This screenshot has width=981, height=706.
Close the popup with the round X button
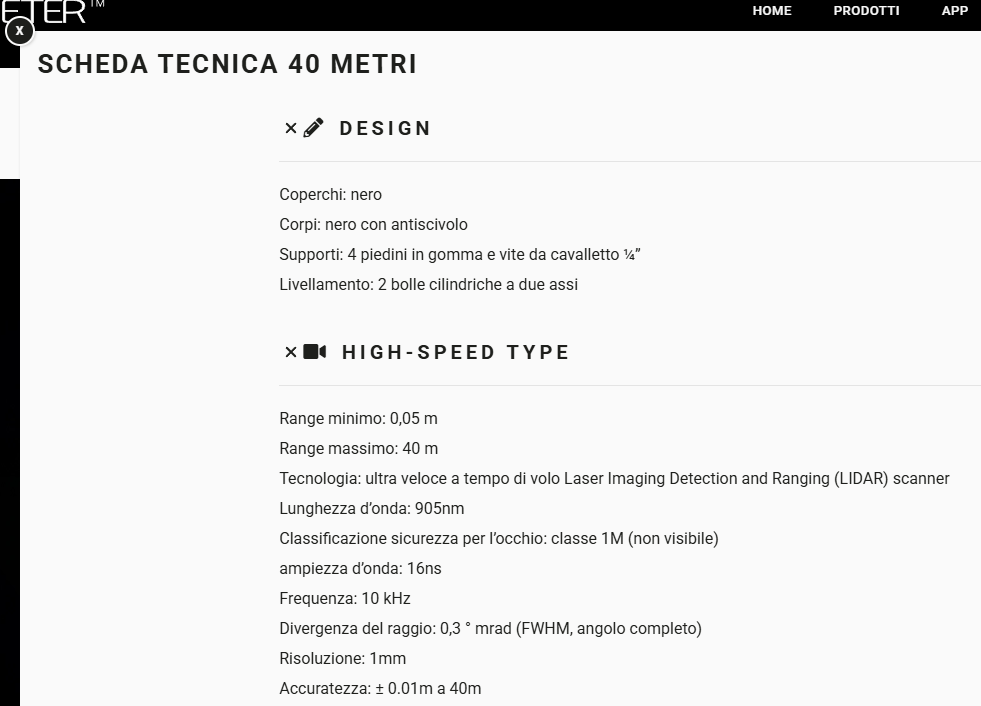point(19,31)
